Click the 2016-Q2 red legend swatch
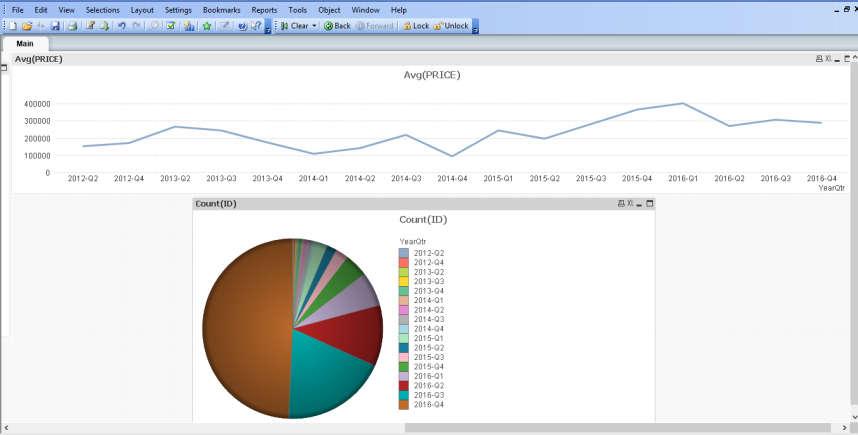 pyautogui.click(x=404, y=386)
